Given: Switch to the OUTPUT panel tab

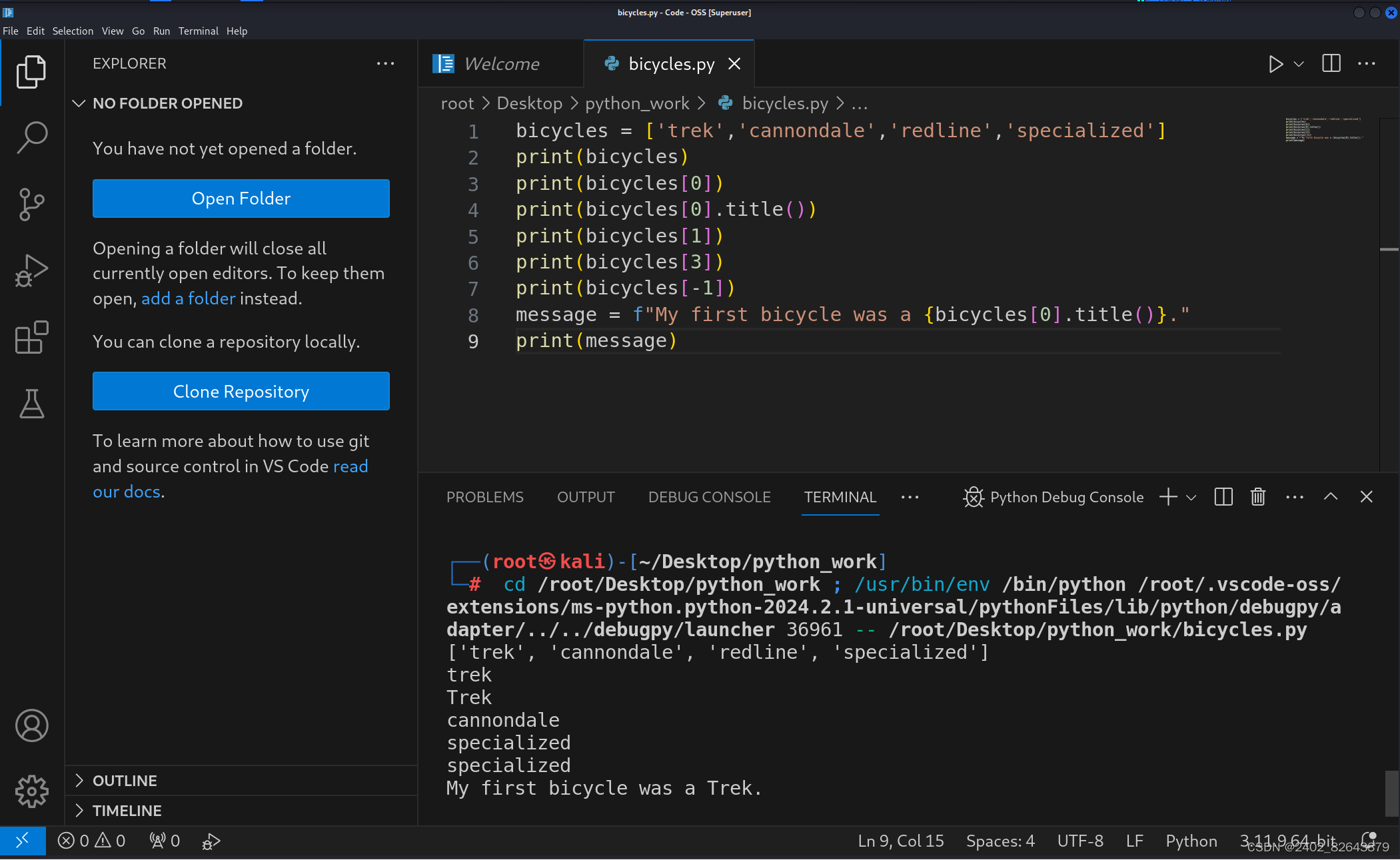Looking at the screenshot, I should tap(586, 497).
